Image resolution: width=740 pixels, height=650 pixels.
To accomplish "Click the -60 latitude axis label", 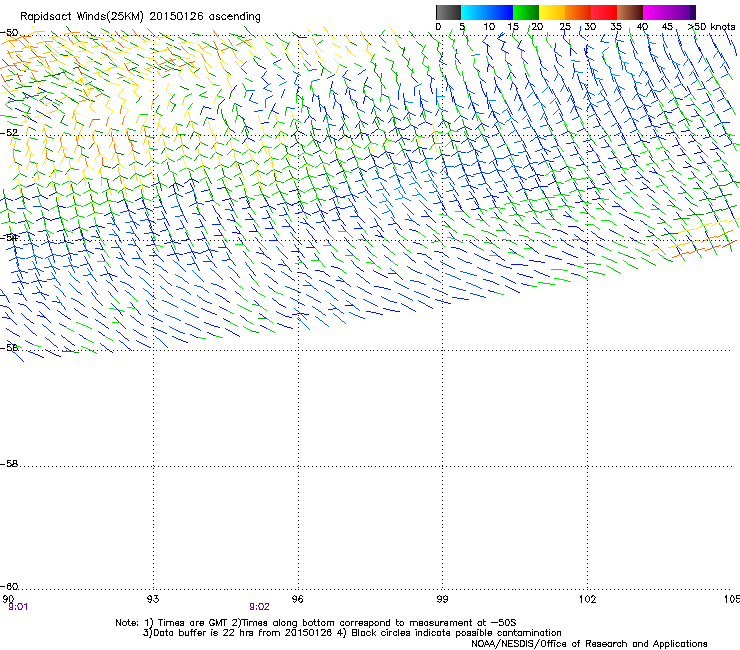I will click(x=9, y=587).
